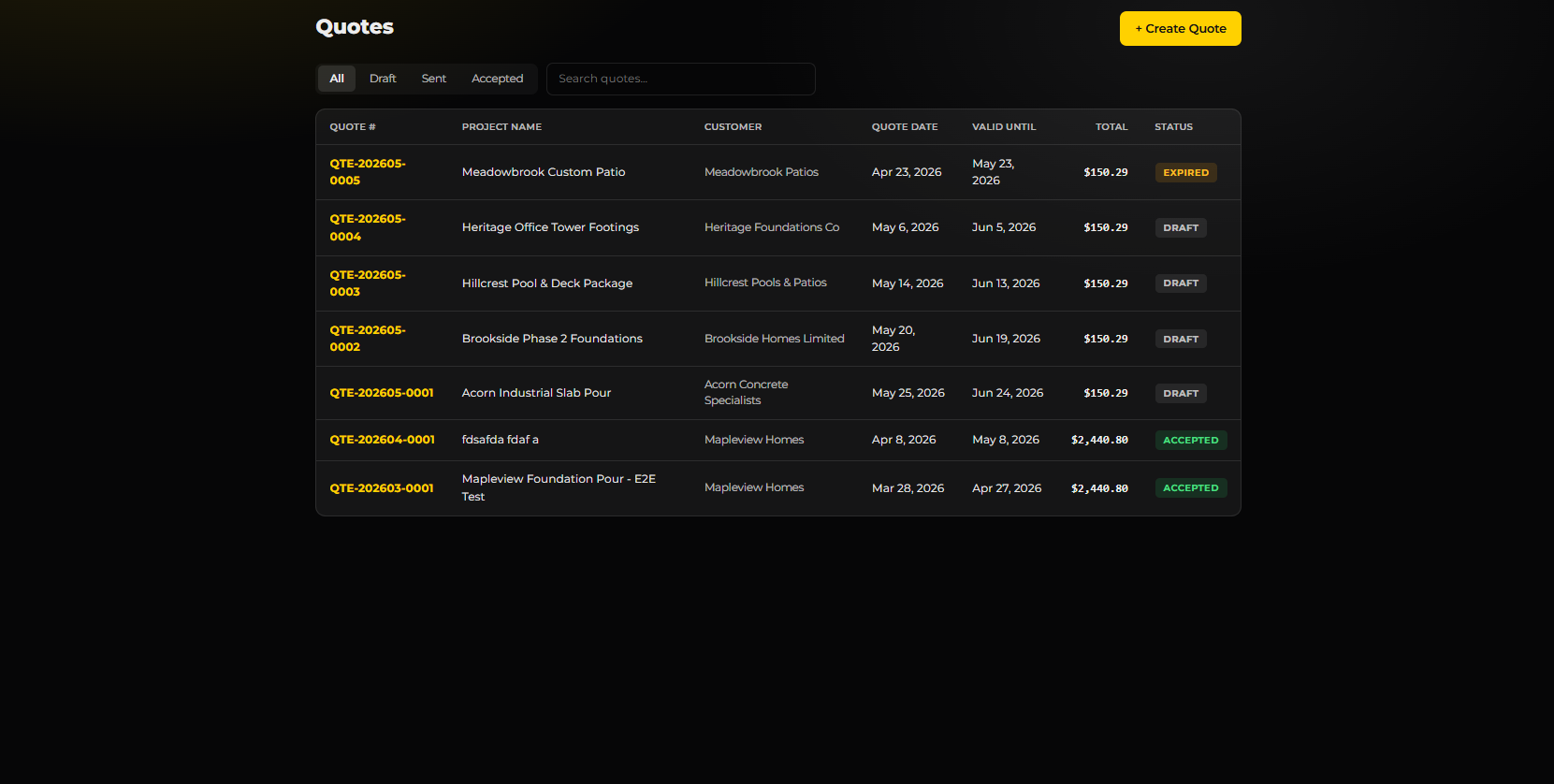Click the May 14, 2026 quote date
Image resolution: width=1554 pixels, height=784 pixels.
pos(908,283)
